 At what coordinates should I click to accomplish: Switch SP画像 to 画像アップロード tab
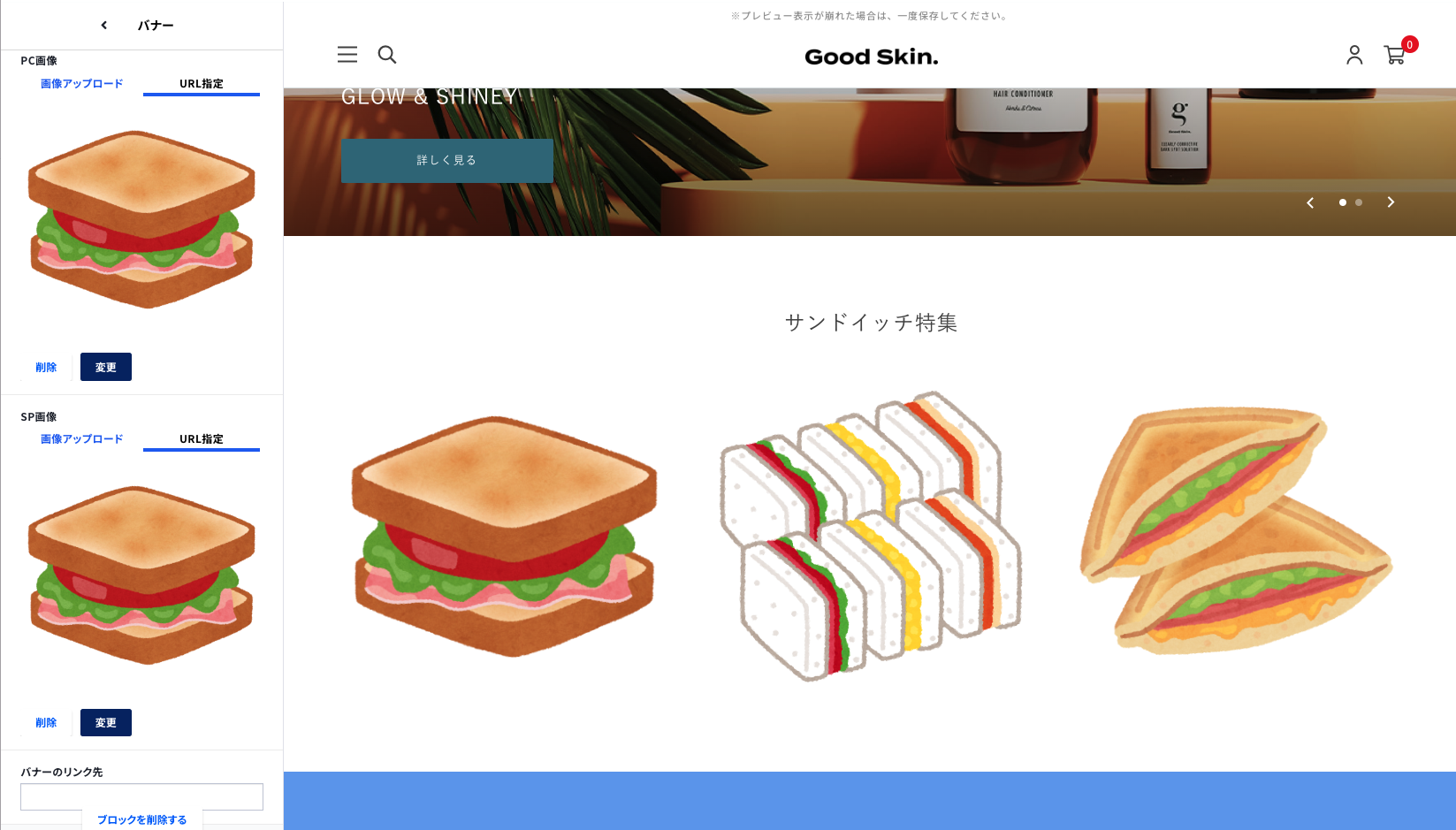(81, 439)
